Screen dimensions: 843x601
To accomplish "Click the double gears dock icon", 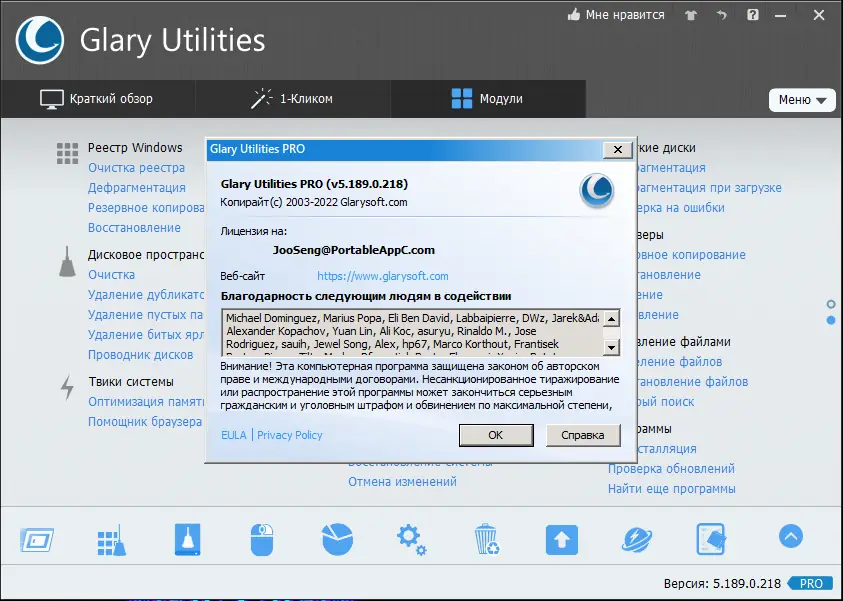I will point(411,540).
